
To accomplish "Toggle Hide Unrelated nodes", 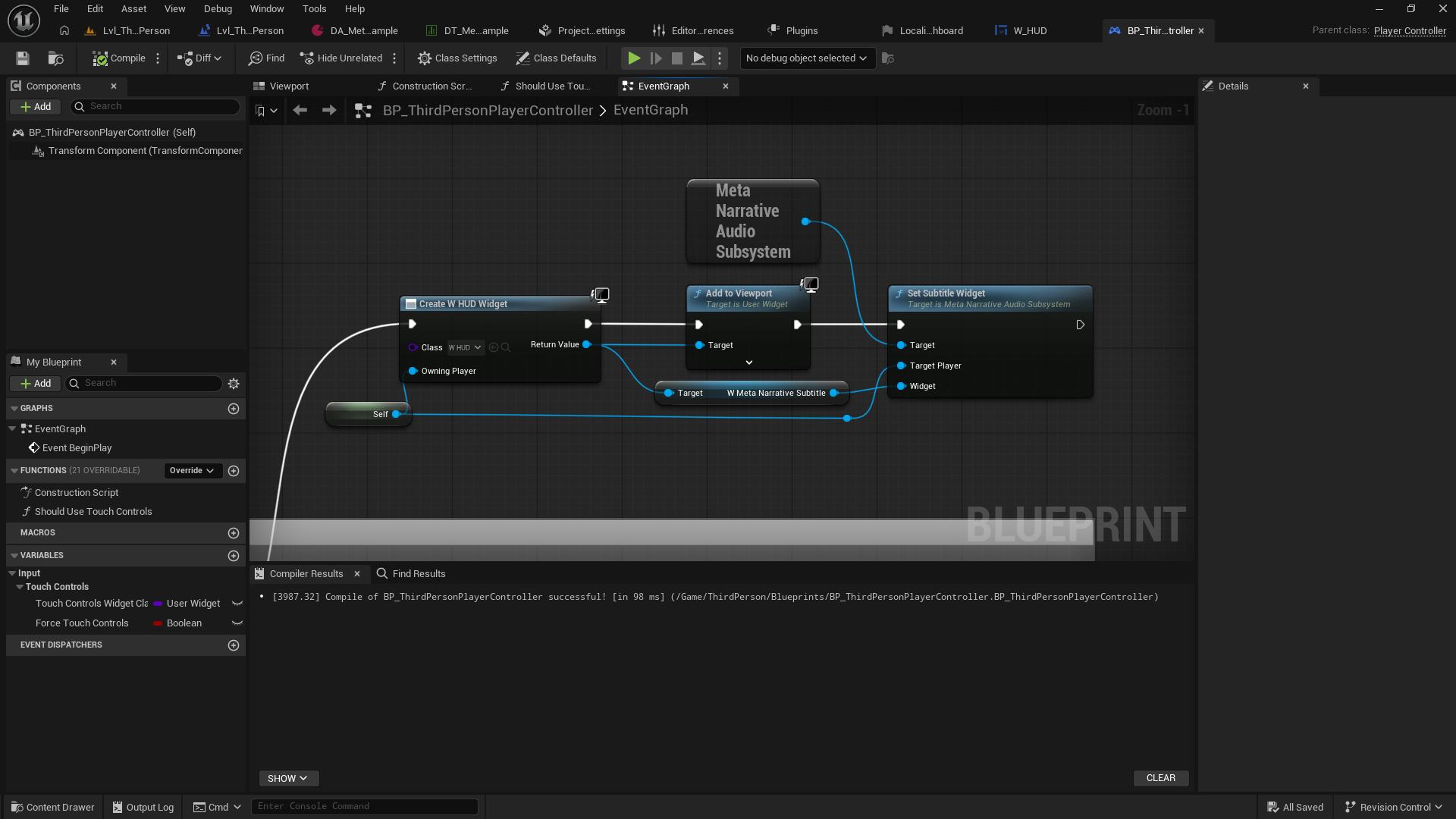I will (x=341, y=58).
